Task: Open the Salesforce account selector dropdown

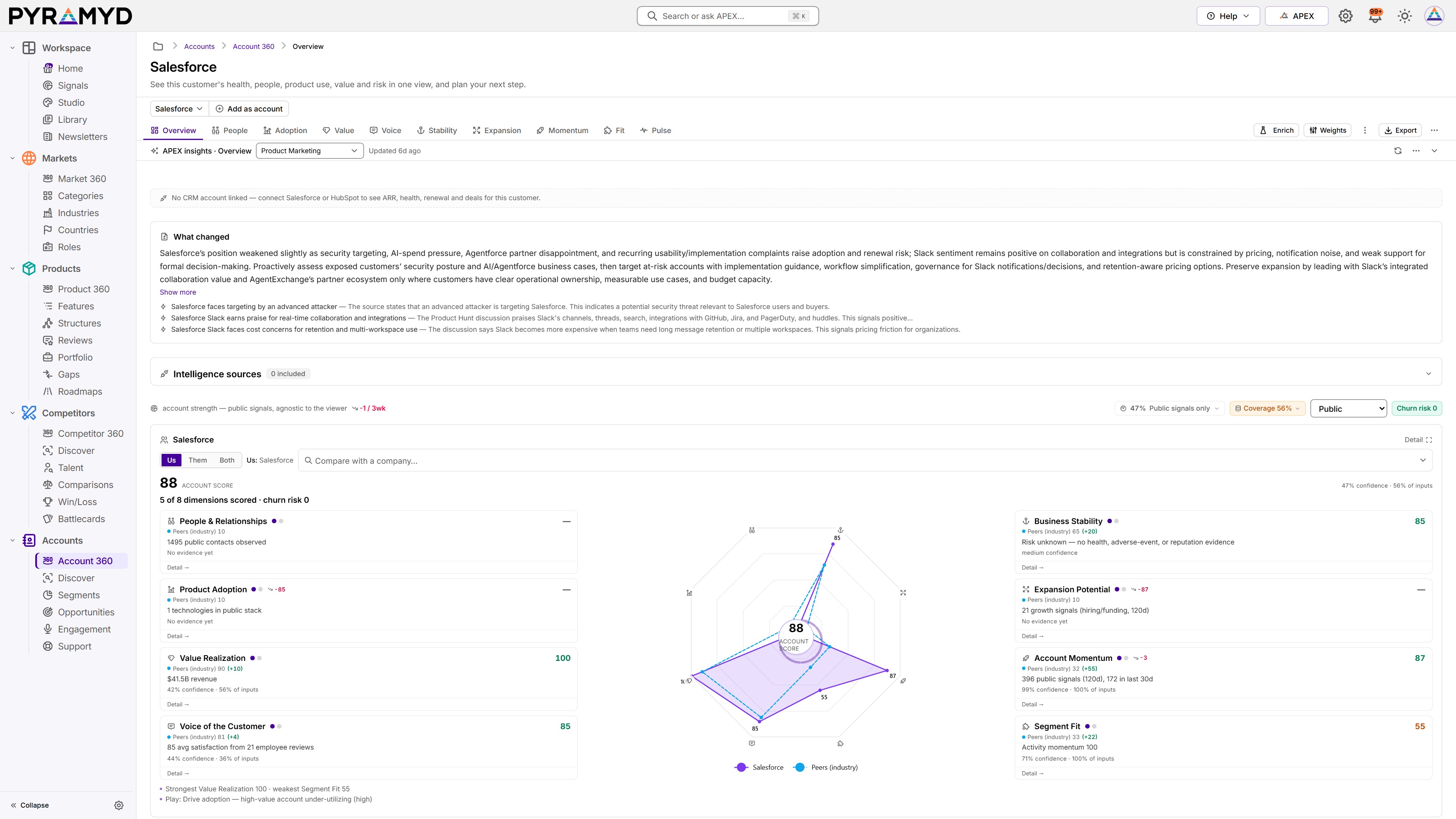Action: click(179, 108)
